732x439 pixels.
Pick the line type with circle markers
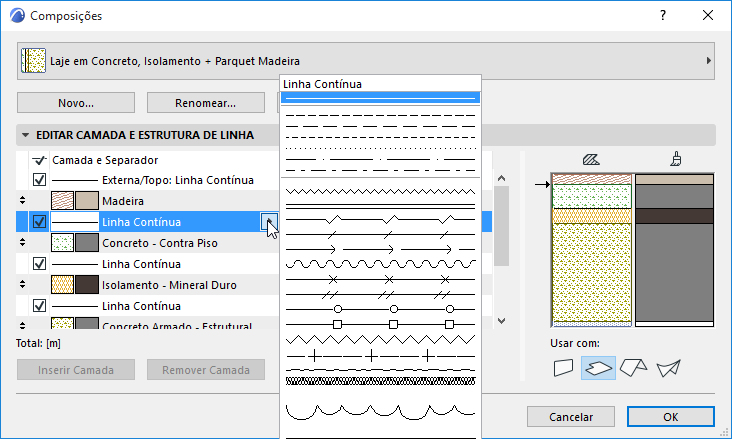pyautogui.click(x=380, y=308)
